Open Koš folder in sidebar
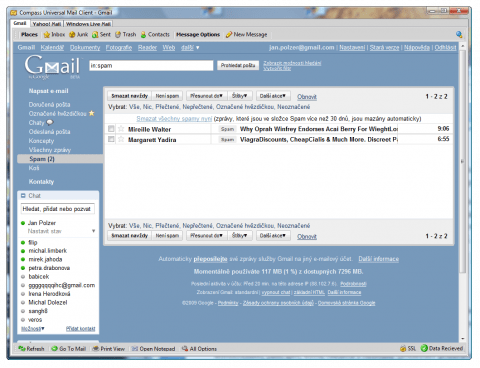The height and width of the screenshot is (368, 480). pos(34,168)
